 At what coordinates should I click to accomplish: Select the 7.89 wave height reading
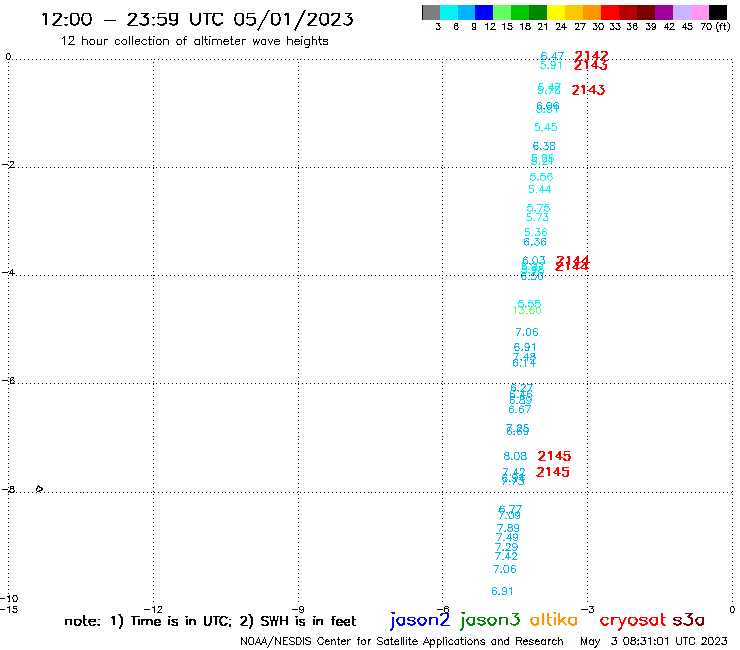508,528
